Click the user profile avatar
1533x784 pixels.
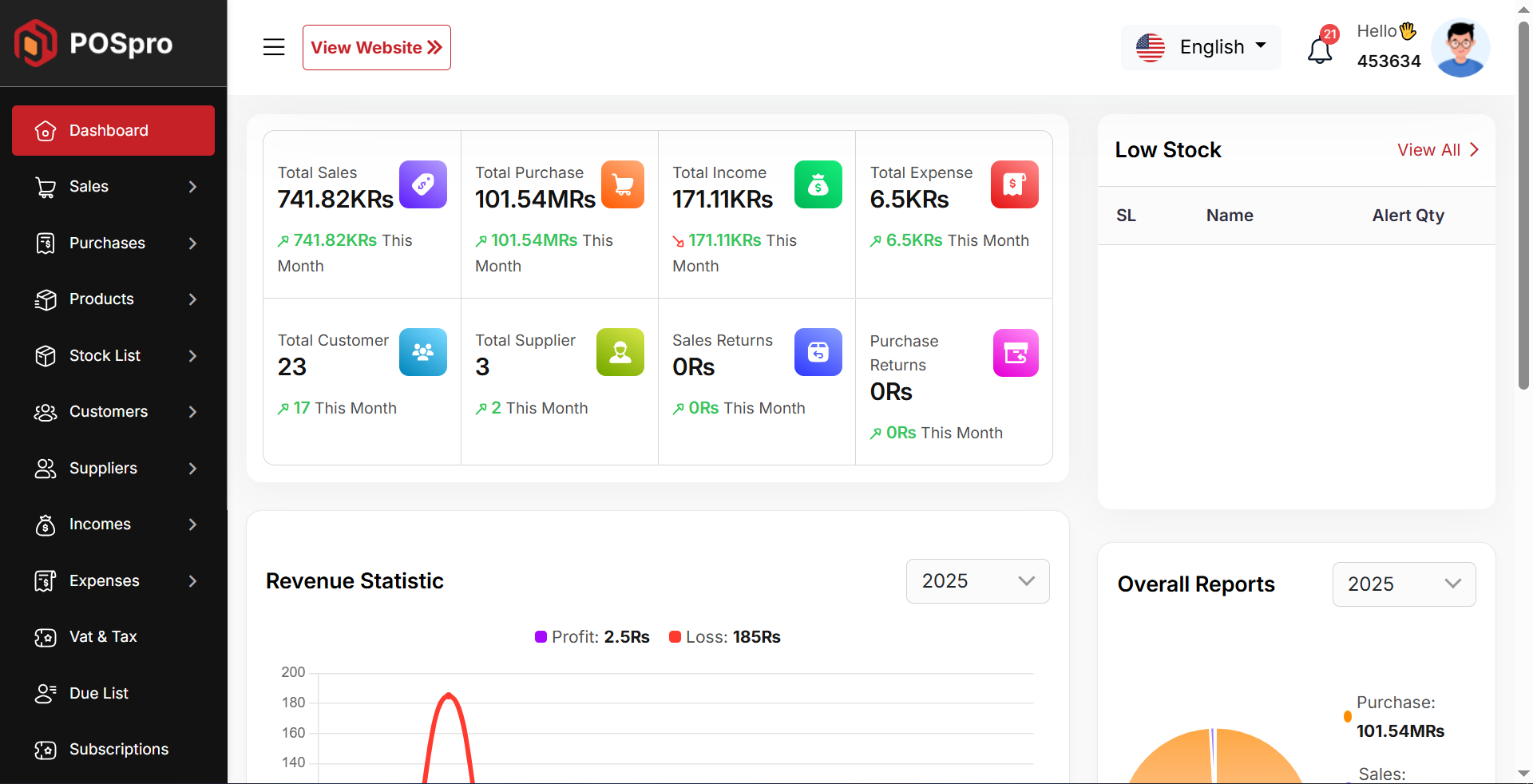click(x=1460, y=48)
